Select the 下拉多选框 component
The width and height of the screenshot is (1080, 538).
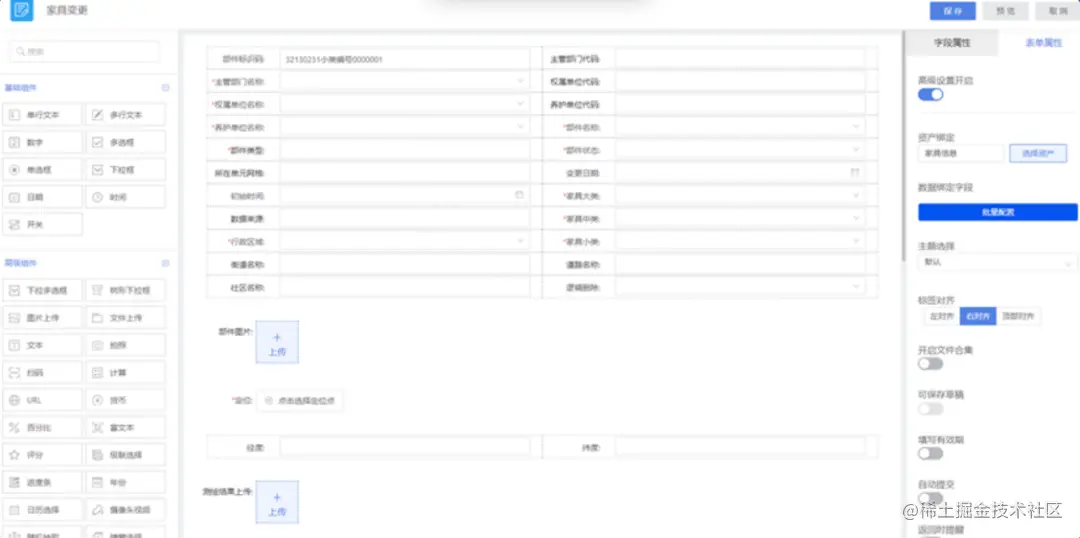(x=42, y=291)
